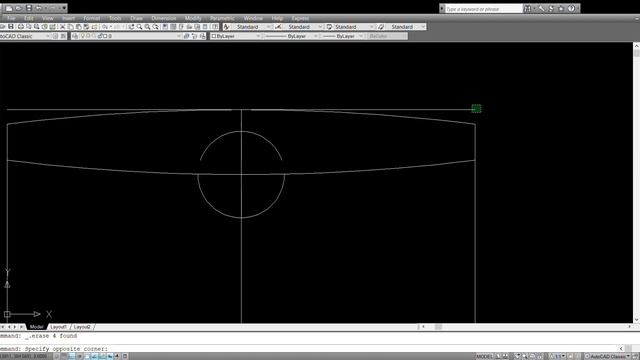Click the Dimension Style icon
Image resolution: width=640 pixels, height=360 pixels.
point(278,27)
